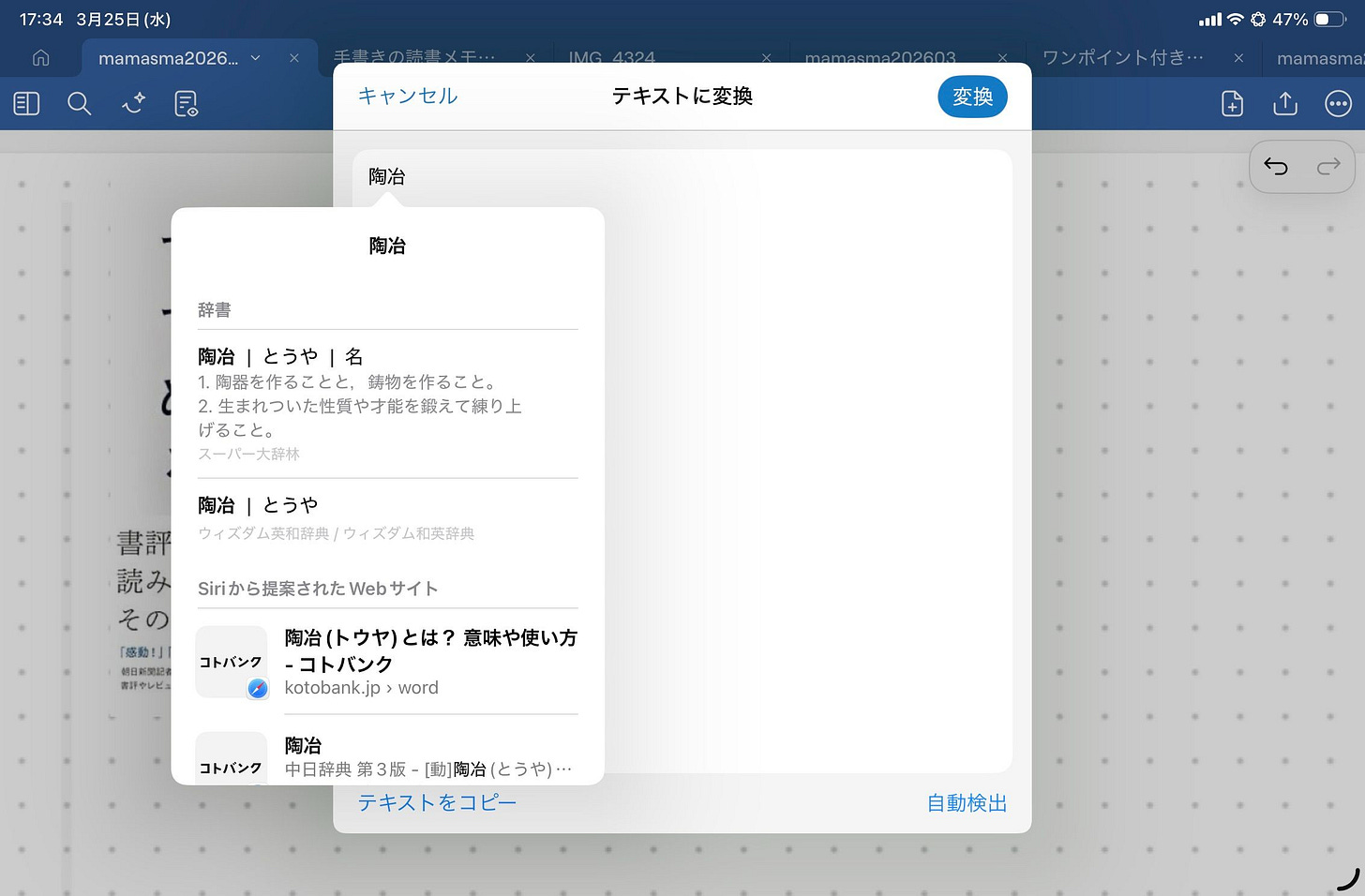Viewport: 1365px width, 896px height.
Task: Close the ワンポイント付き tab
Action: click(x=1238, y=58)
